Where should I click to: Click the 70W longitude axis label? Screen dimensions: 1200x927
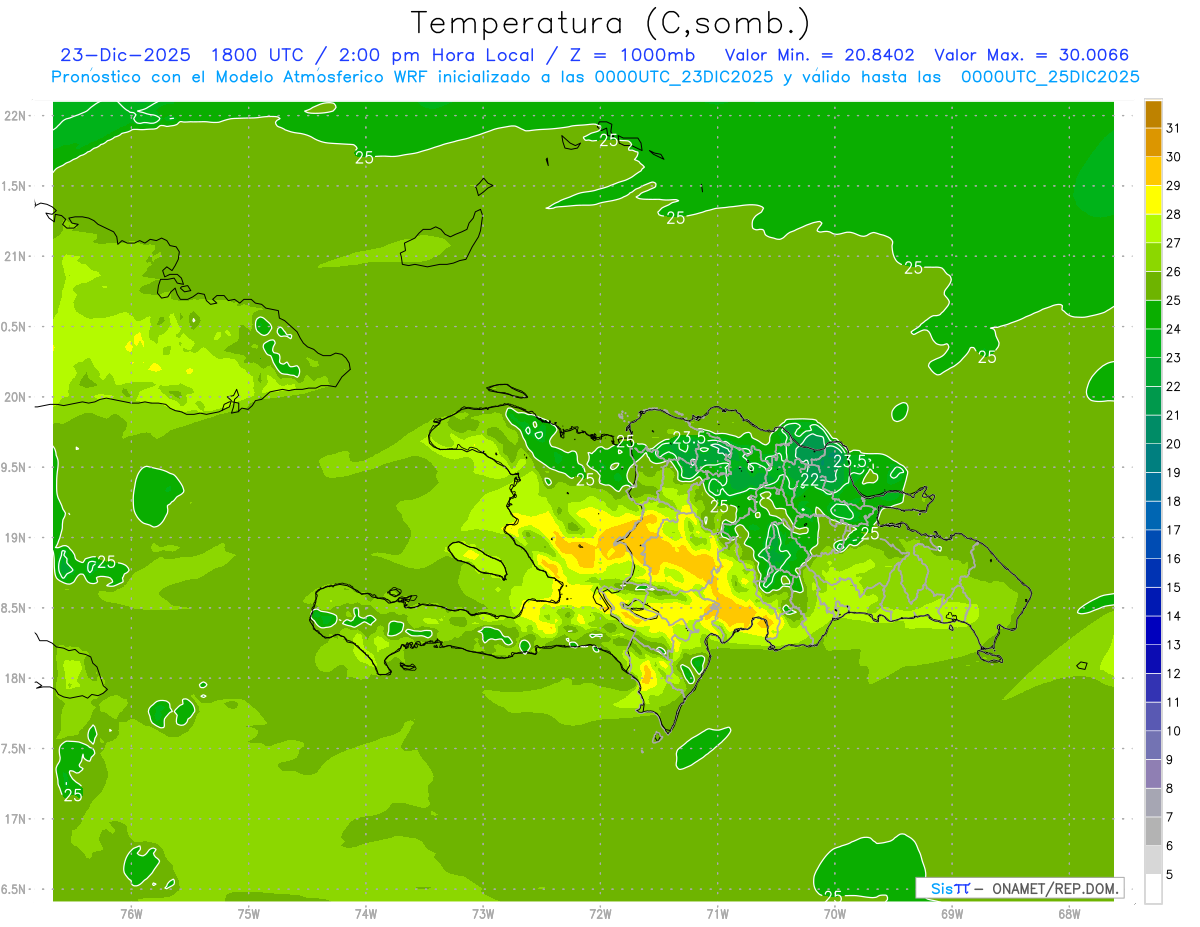[x=835, y=913]
